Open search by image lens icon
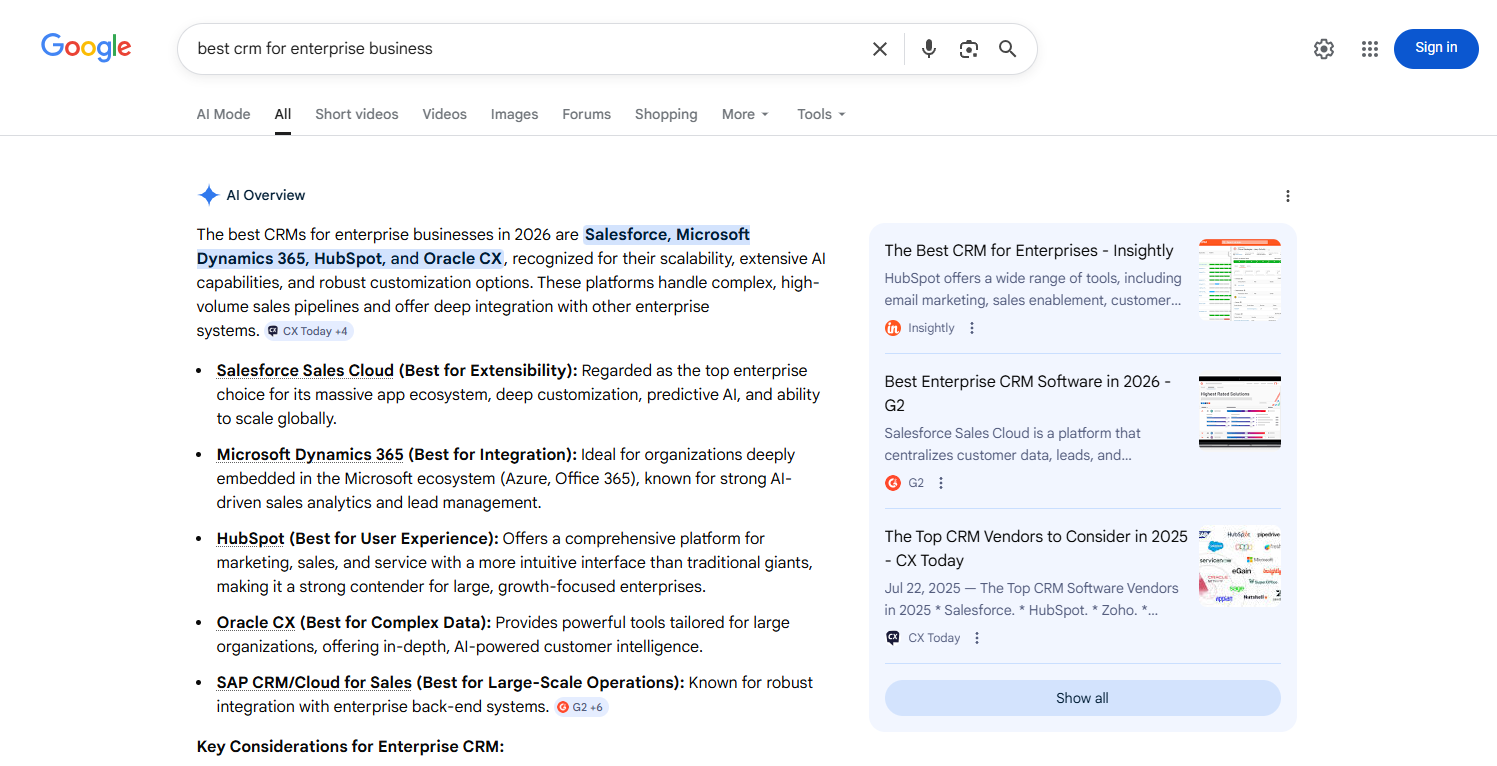 (x=968, y=49)
